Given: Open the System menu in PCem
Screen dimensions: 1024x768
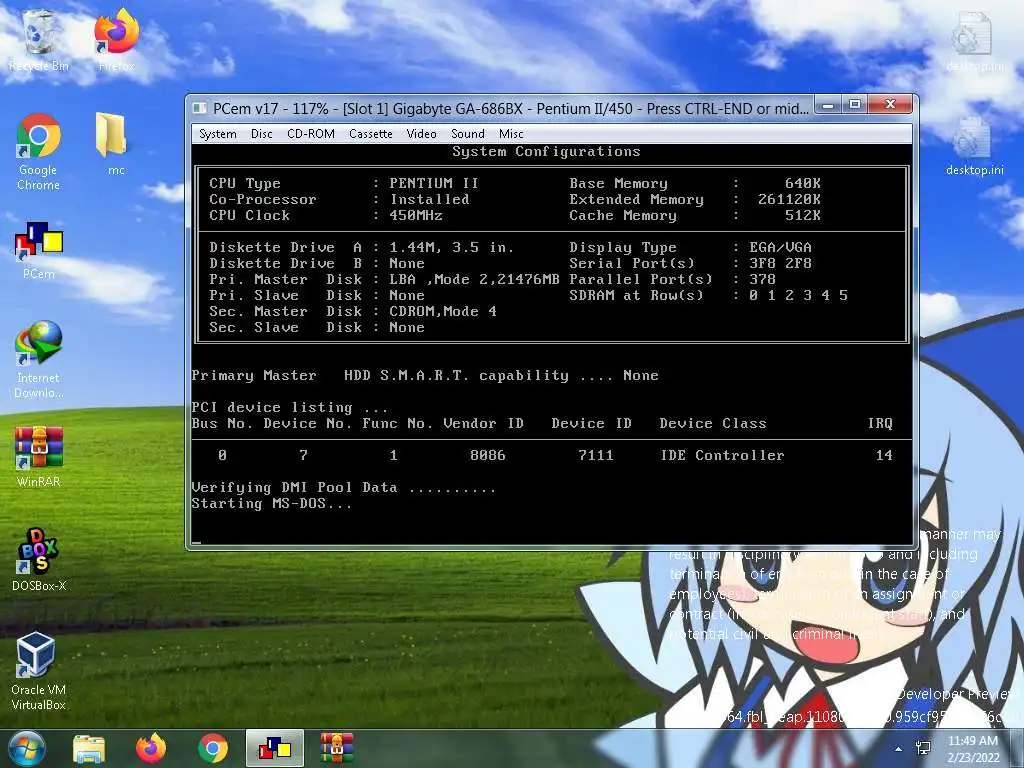Looking at the screenshot, I should click(217, 134).
